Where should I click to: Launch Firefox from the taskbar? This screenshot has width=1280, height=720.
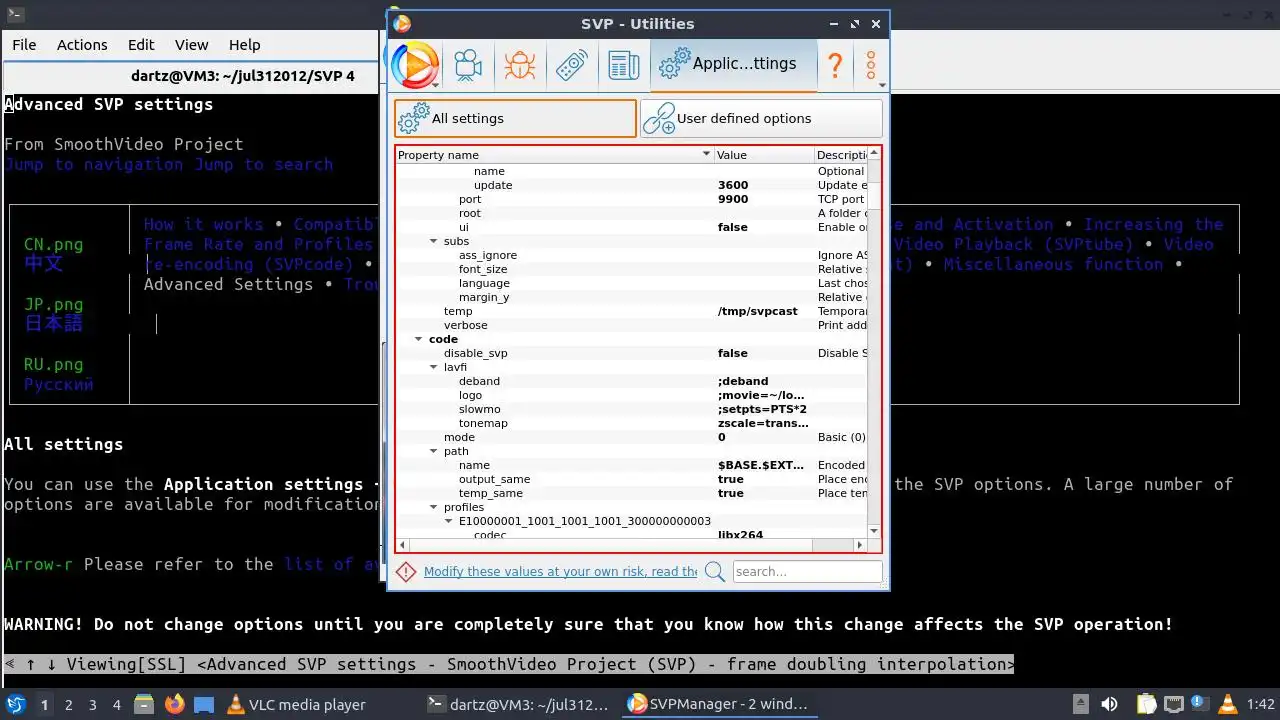(x=174, y=704)
